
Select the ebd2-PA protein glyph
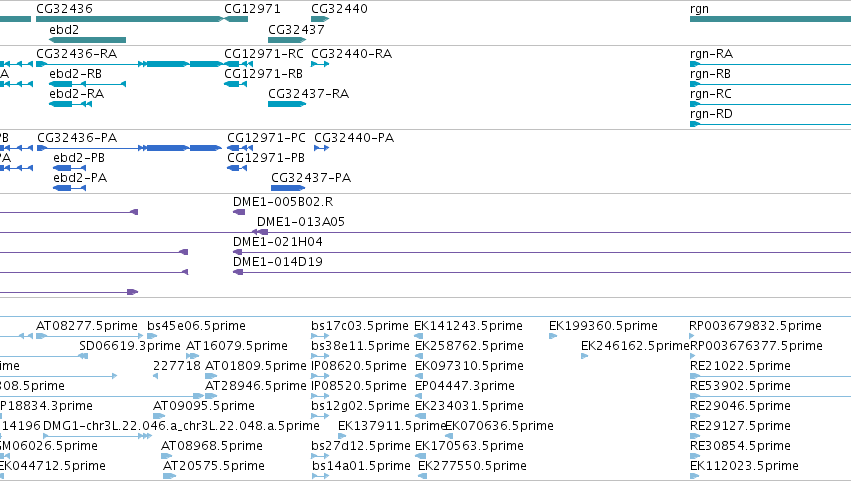coord(69,188)
